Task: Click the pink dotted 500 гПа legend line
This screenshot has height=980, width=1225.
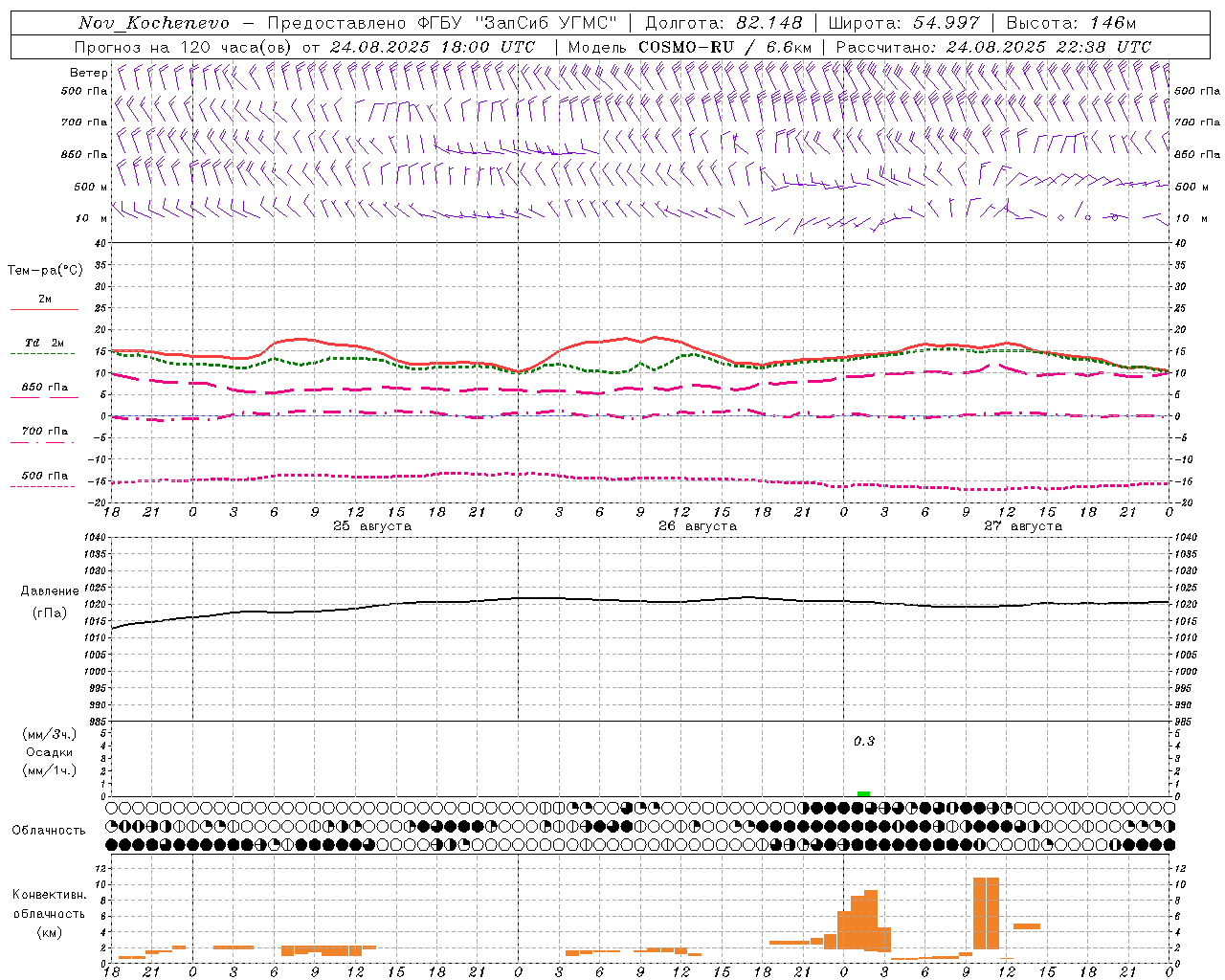Action: (43, 486)
